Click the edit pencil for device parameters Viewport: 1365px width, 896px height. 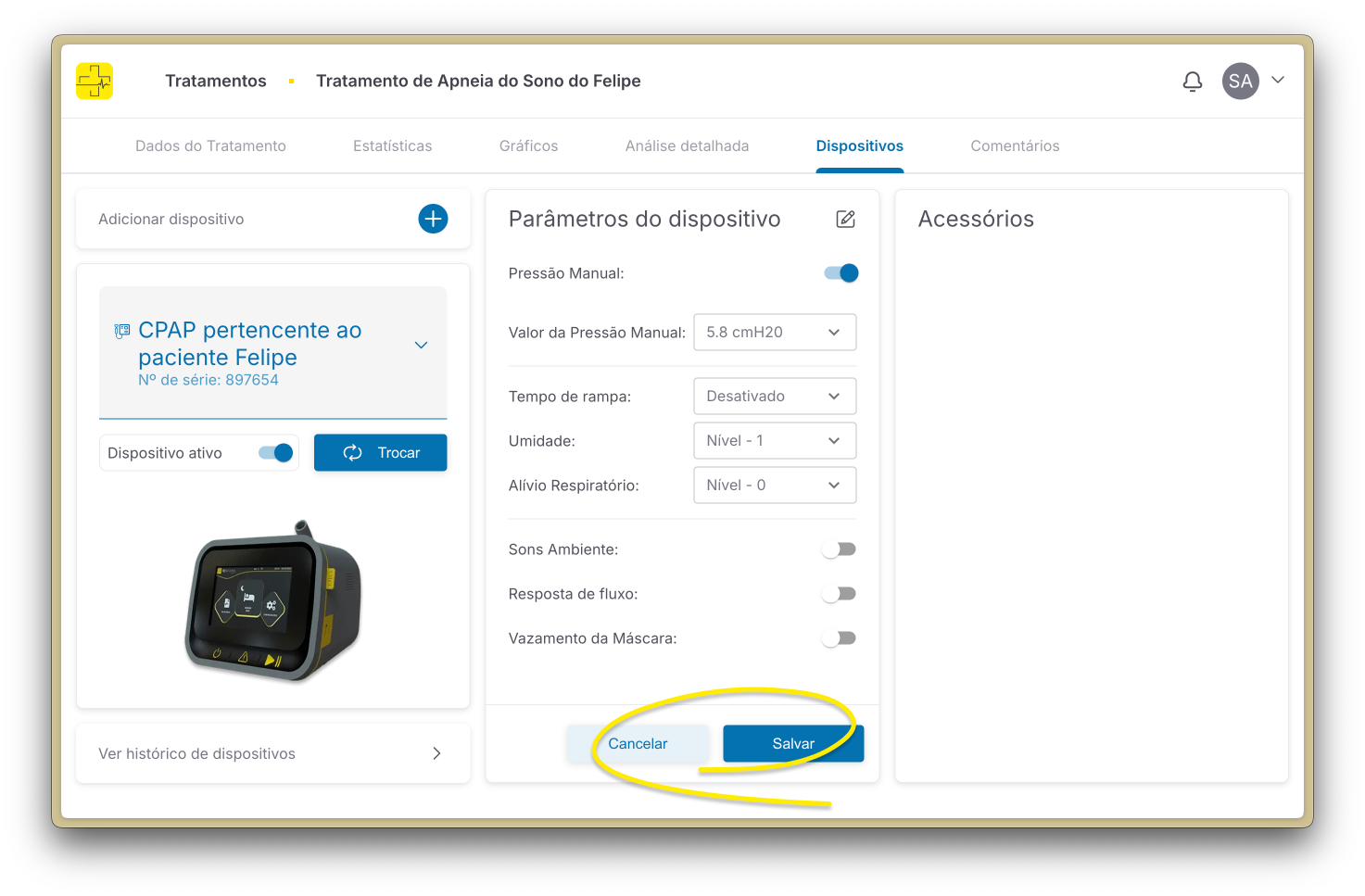pos(844,219)
